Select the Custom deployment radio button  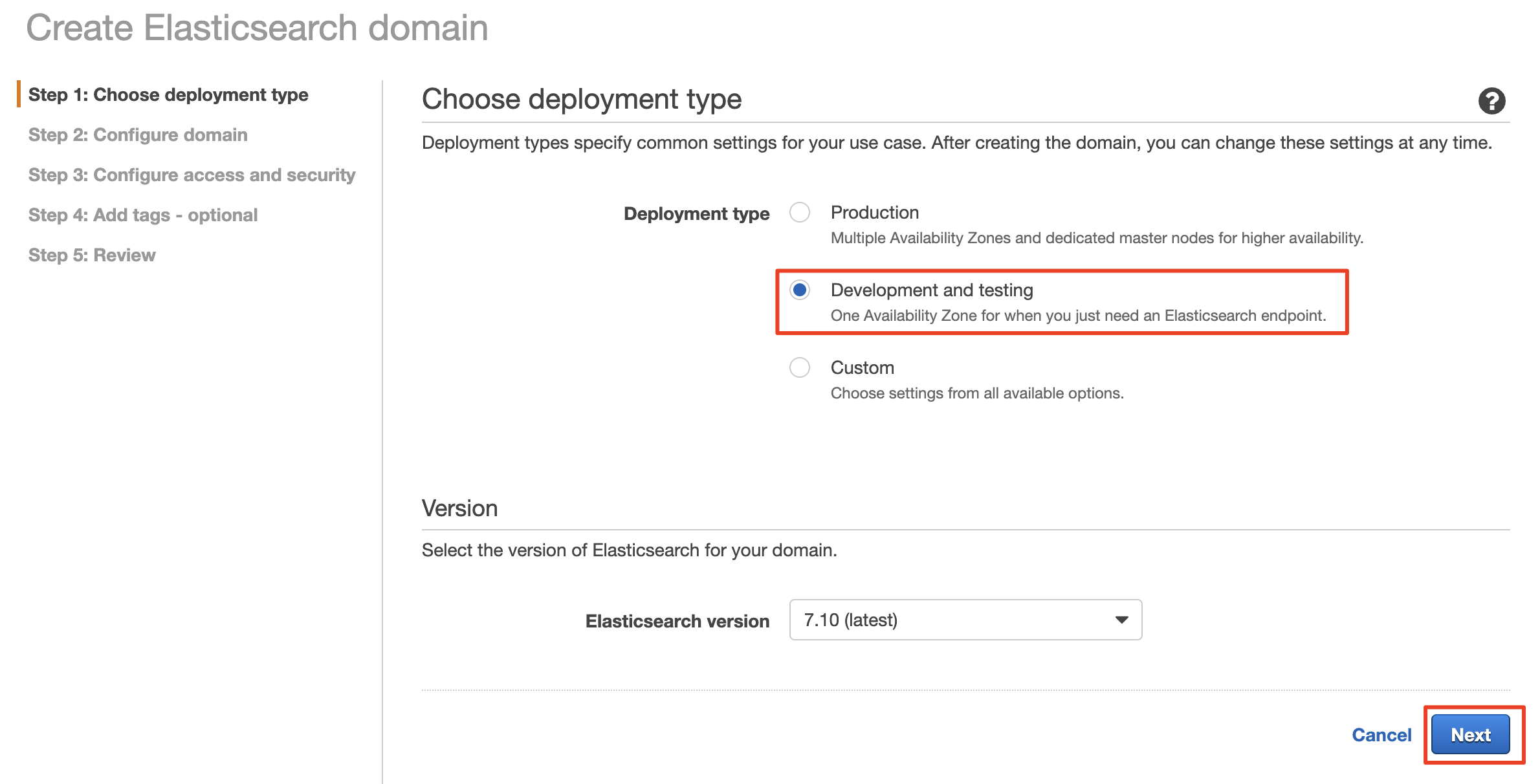pyautogui.click(x=800, y=367)
